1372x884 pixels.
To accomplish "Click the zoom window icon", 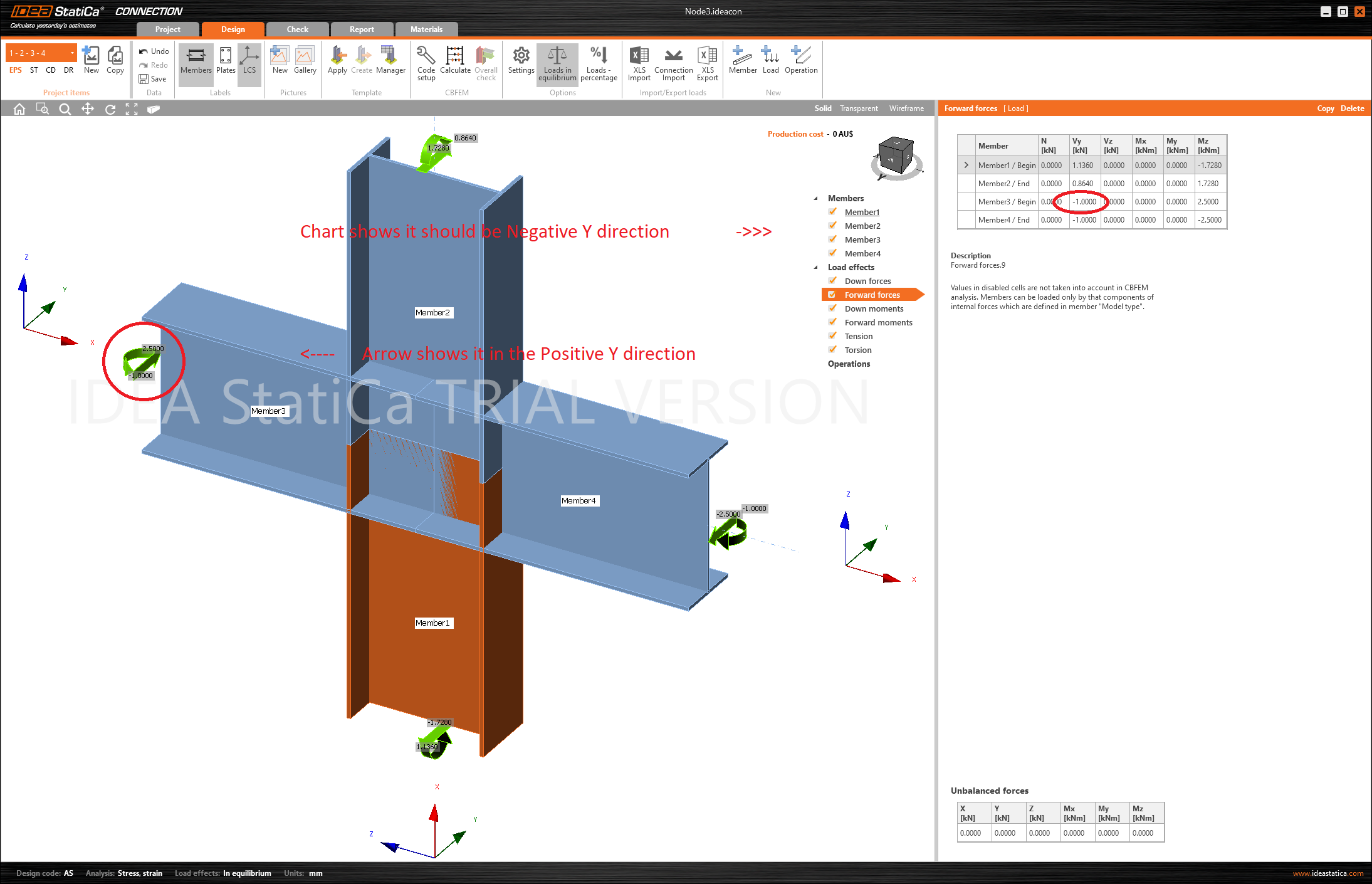I will 42,109.
